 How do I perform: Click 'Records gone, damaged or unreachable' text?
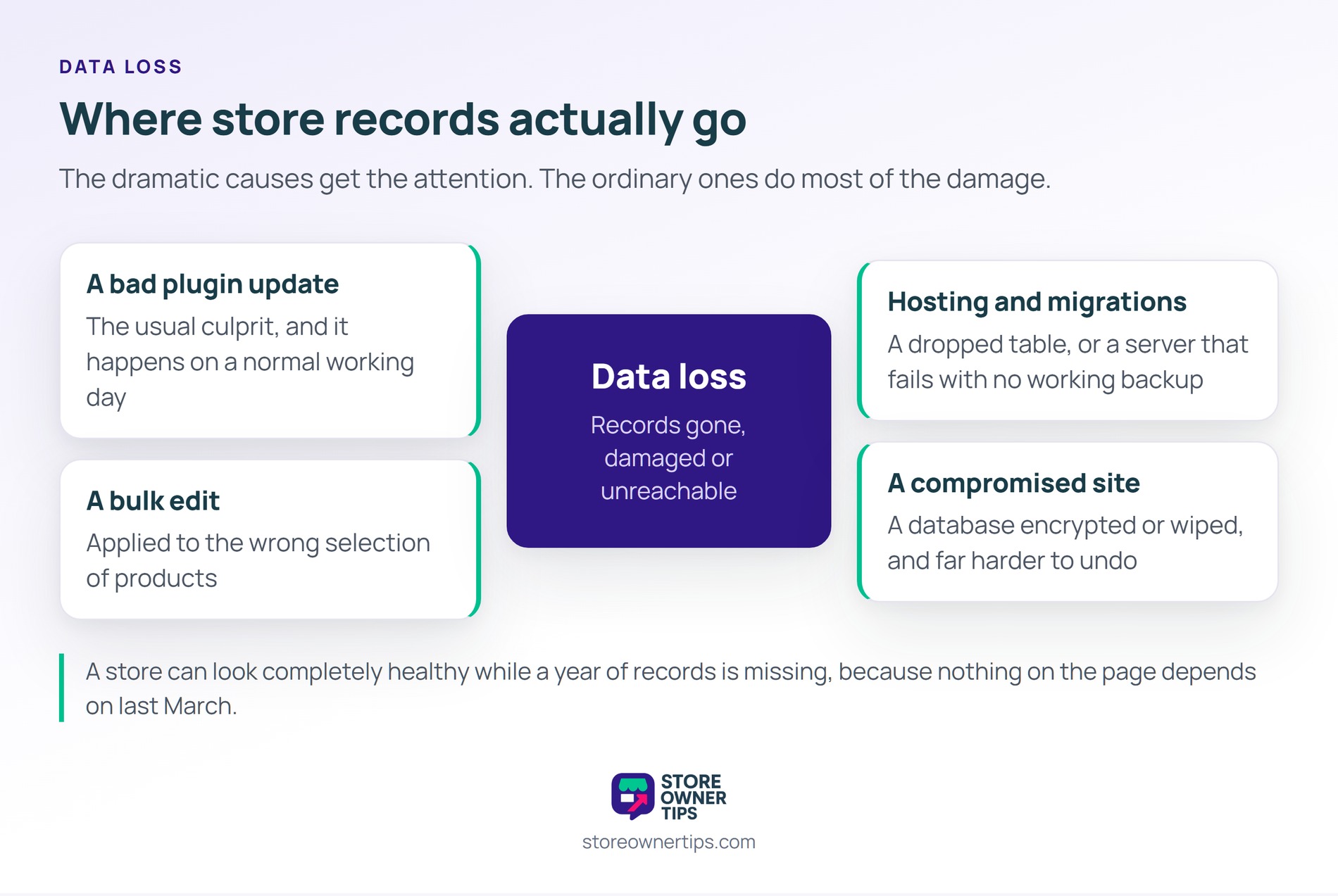point(668,458)
